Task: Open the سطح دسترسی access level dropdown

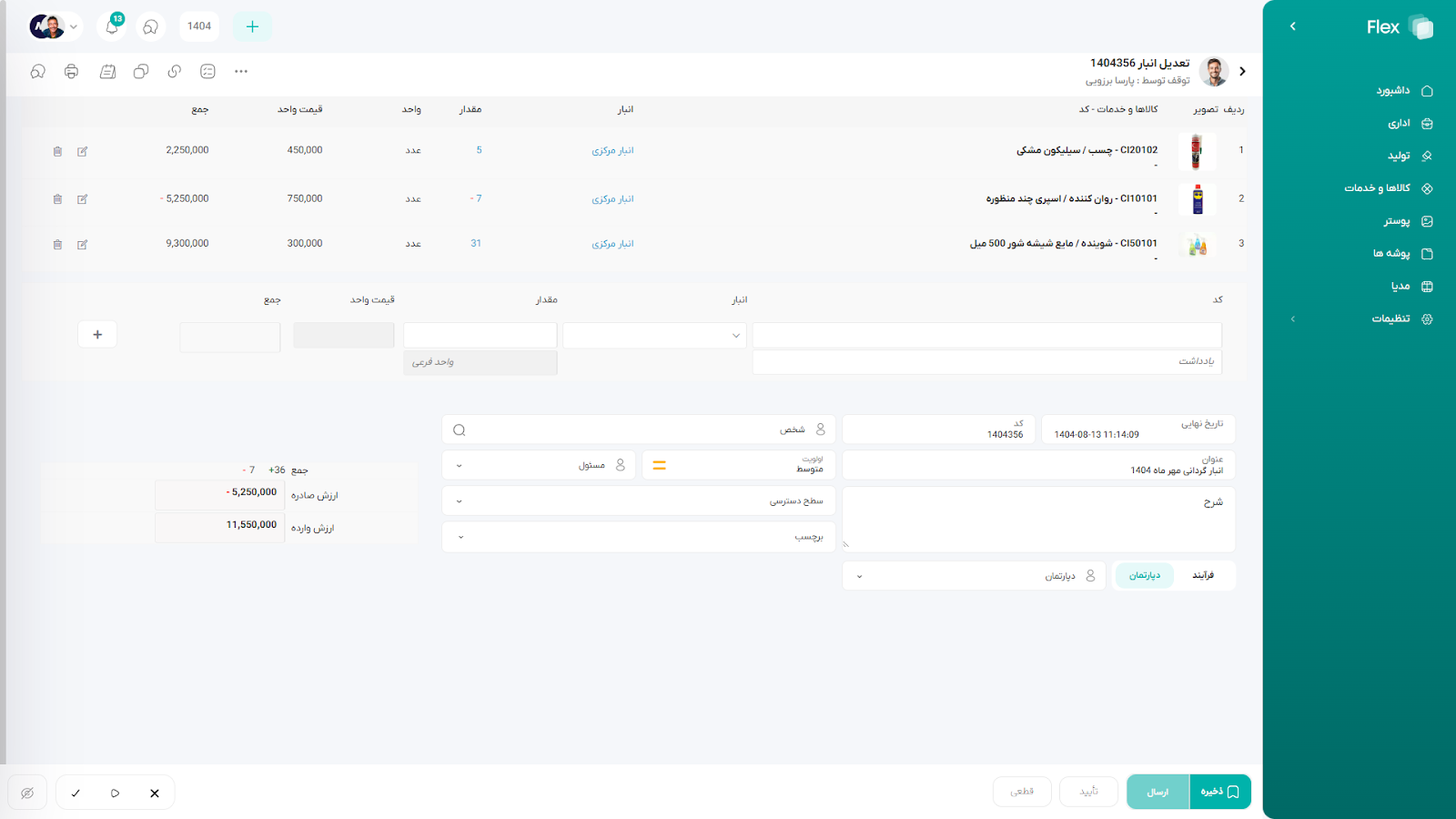Action: (638, 501)
